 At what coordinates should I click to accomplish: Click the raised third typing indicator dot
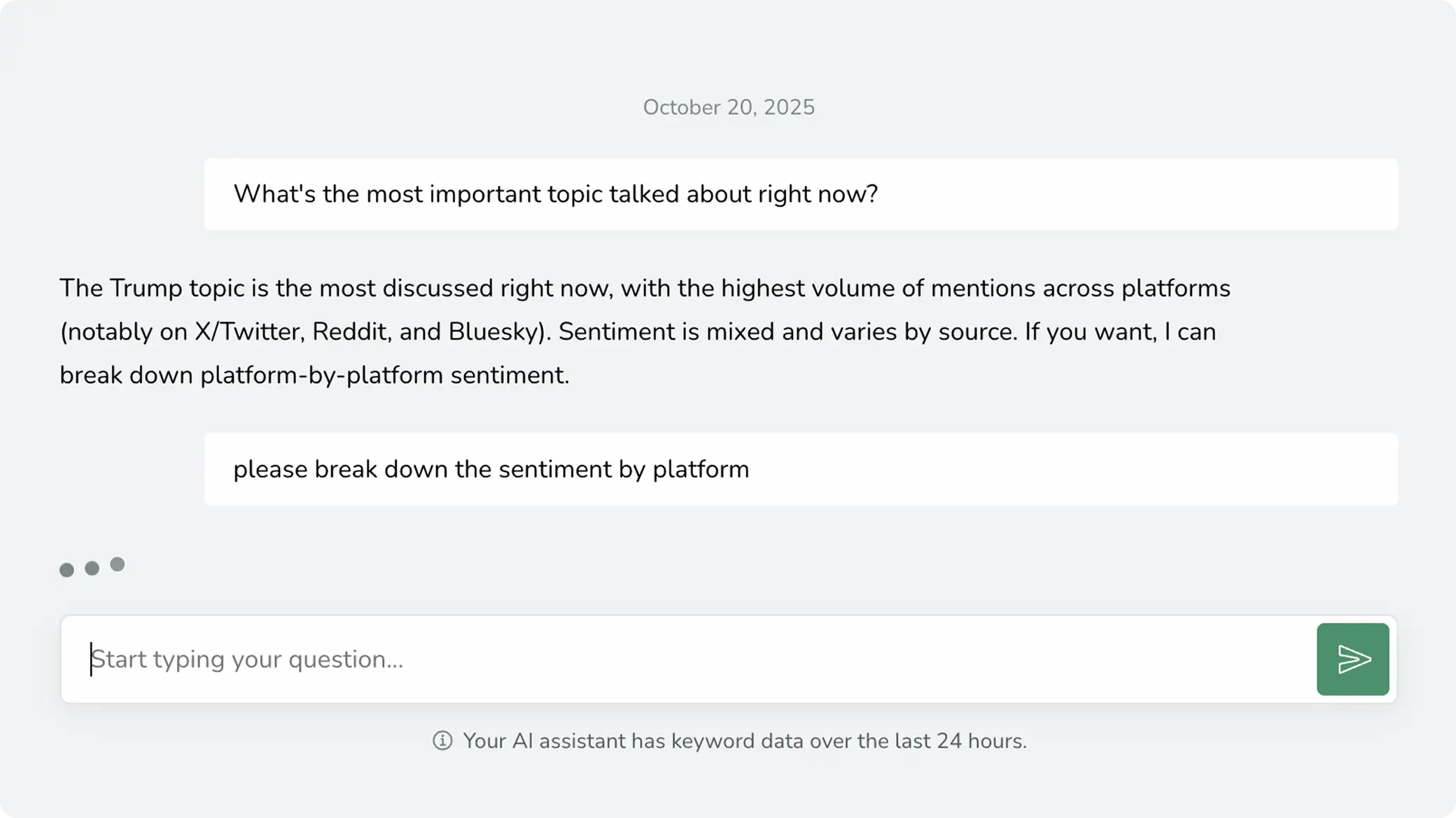click(118, 564)
